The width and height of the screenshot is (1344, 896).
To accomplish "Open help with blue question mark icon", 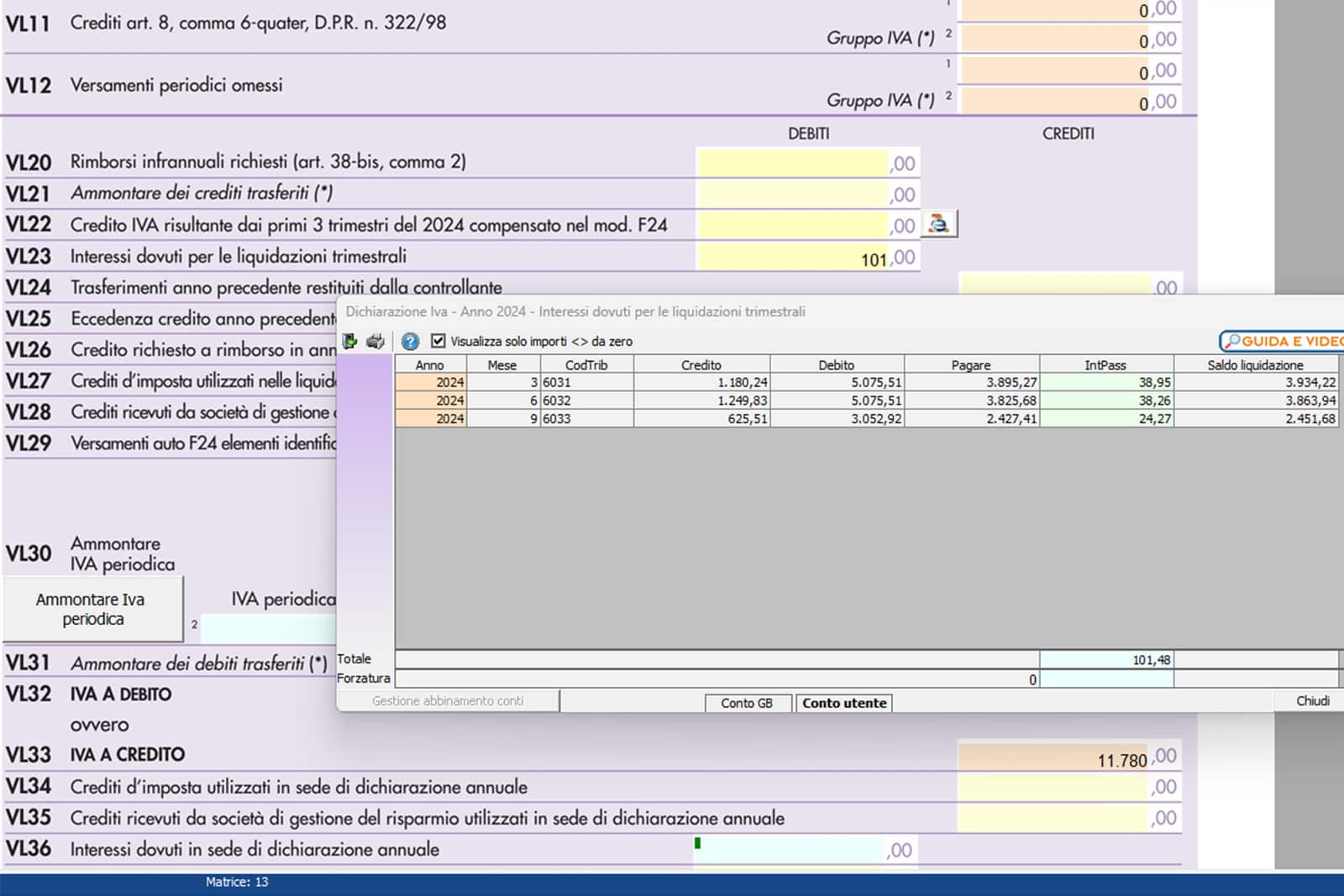I will [410, 341].
